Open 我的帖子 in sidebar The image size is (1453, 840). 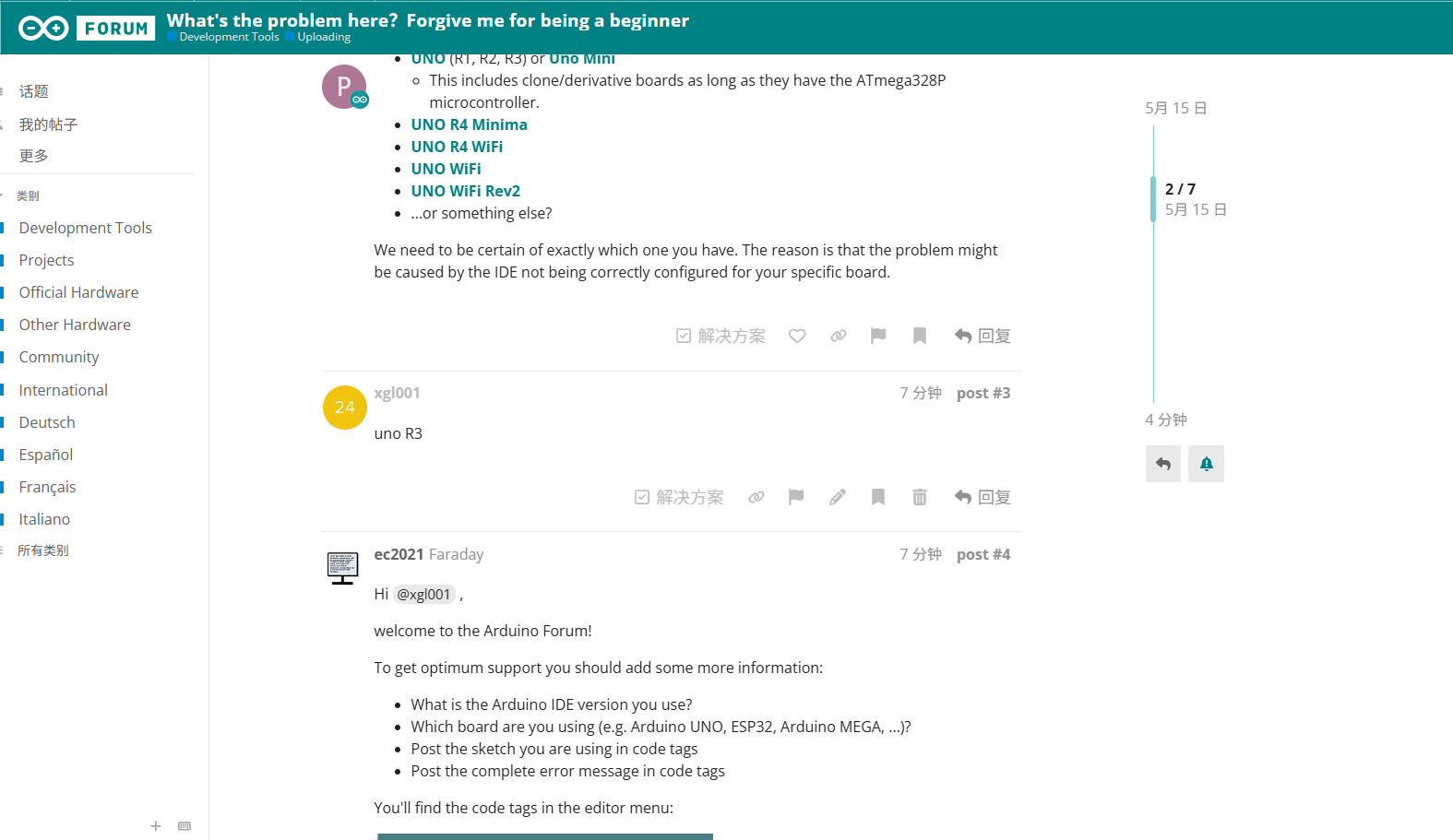tap(49, 124)
